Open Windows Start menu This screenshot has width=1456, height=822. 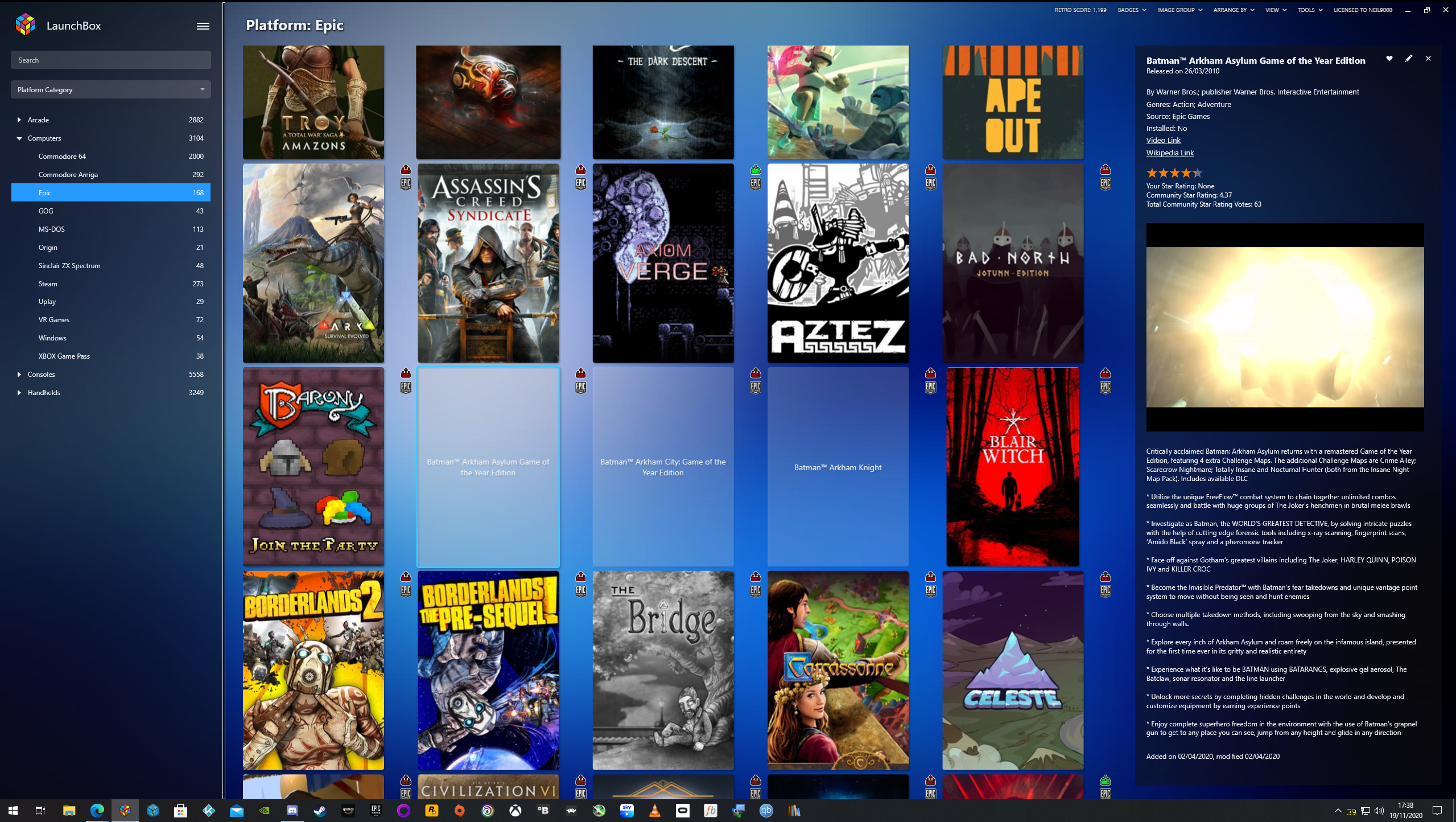click(x=13, y=811)
